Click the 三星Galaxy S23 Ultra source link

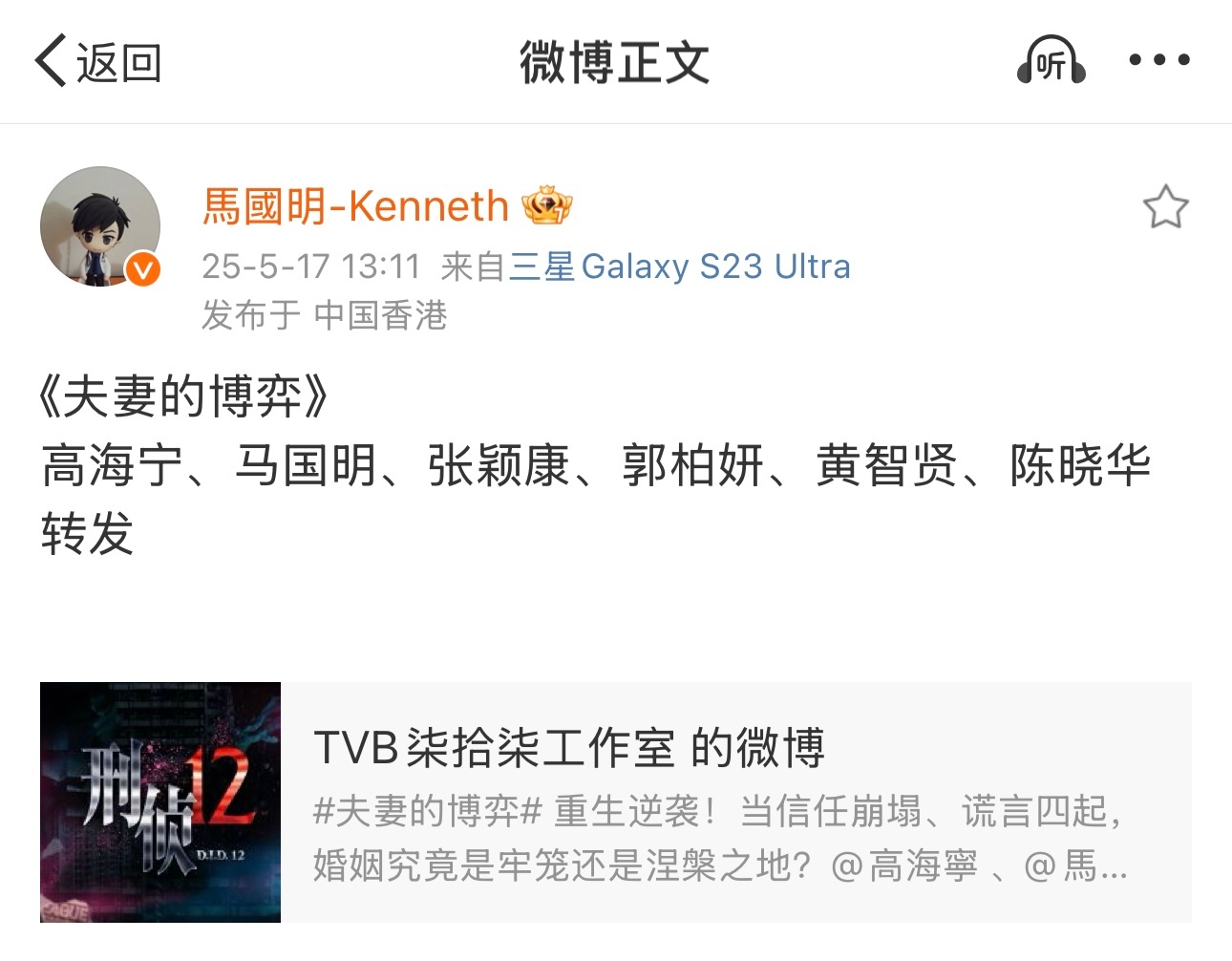tap(679, 266)
